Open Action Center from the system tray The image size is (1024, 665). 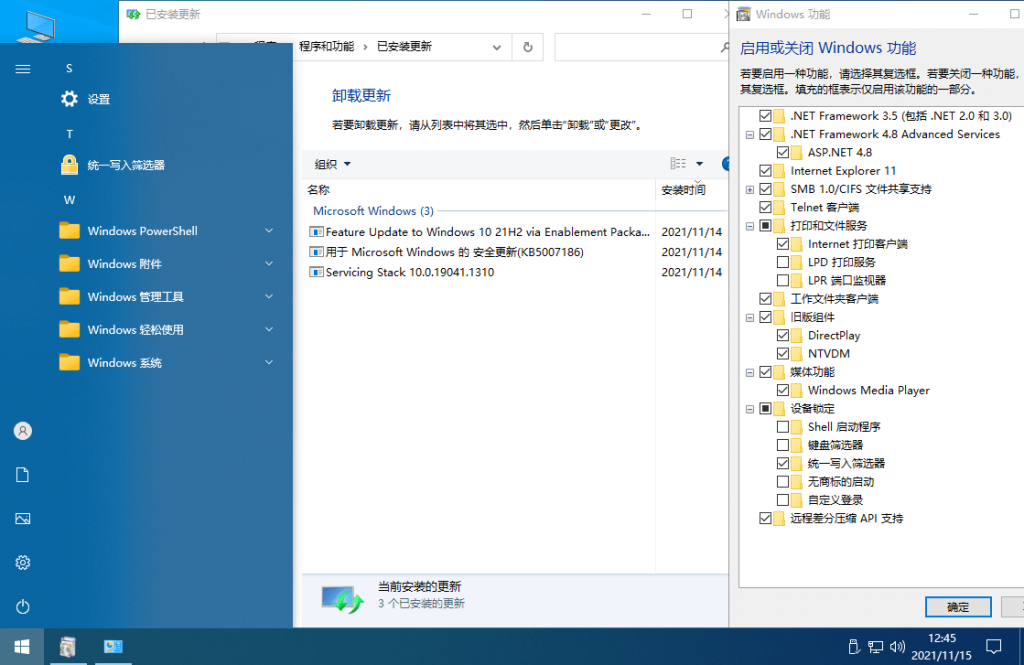pos(993,646)
